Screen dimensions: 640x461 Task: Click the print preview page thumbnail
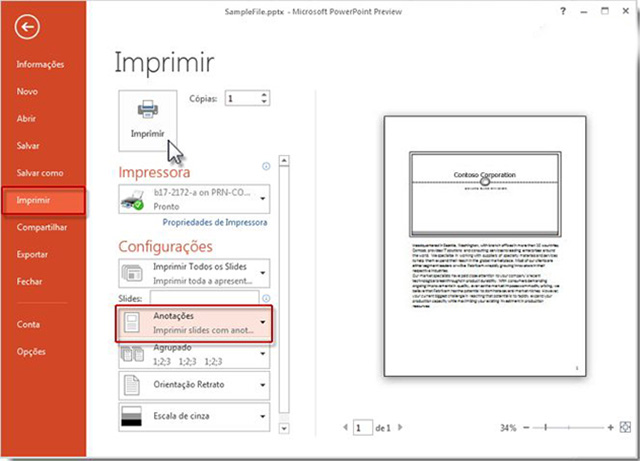485,246
